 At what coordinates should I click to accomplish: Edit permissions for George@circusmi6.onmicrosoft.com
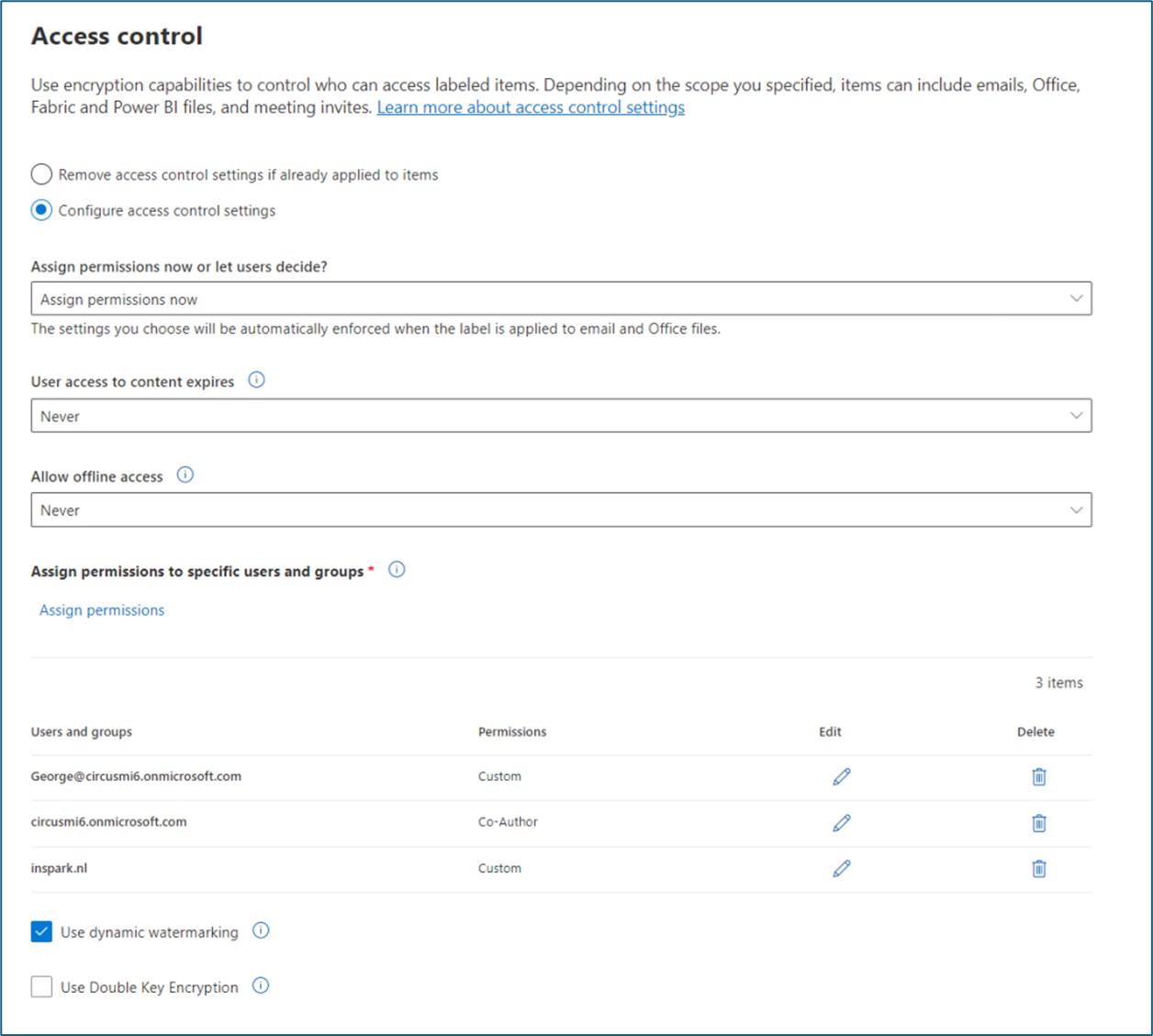(842, 776)
